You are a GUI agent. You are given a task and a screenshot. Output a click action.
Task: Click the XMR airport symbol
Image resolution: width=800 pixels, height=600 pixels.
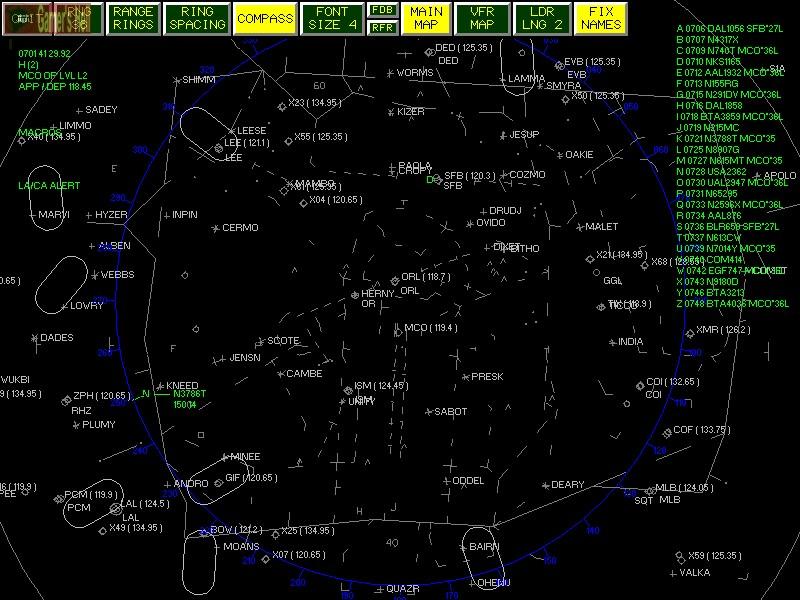pos(690,334)
